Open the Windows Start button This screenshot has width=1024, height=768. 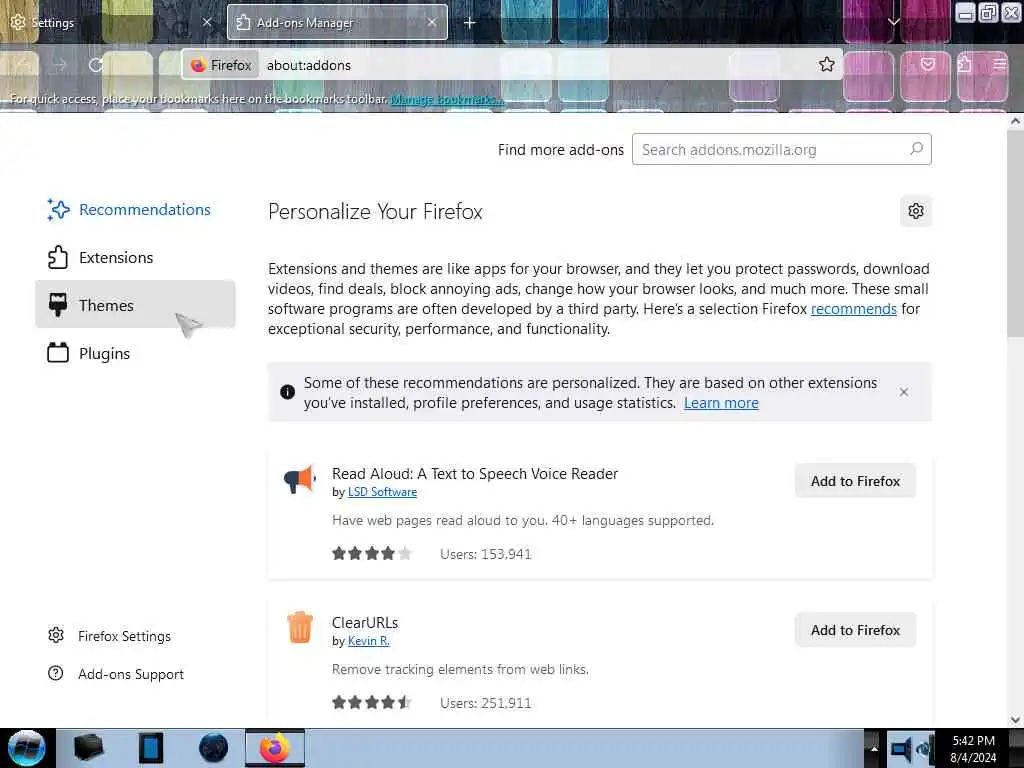pos(26,748)
